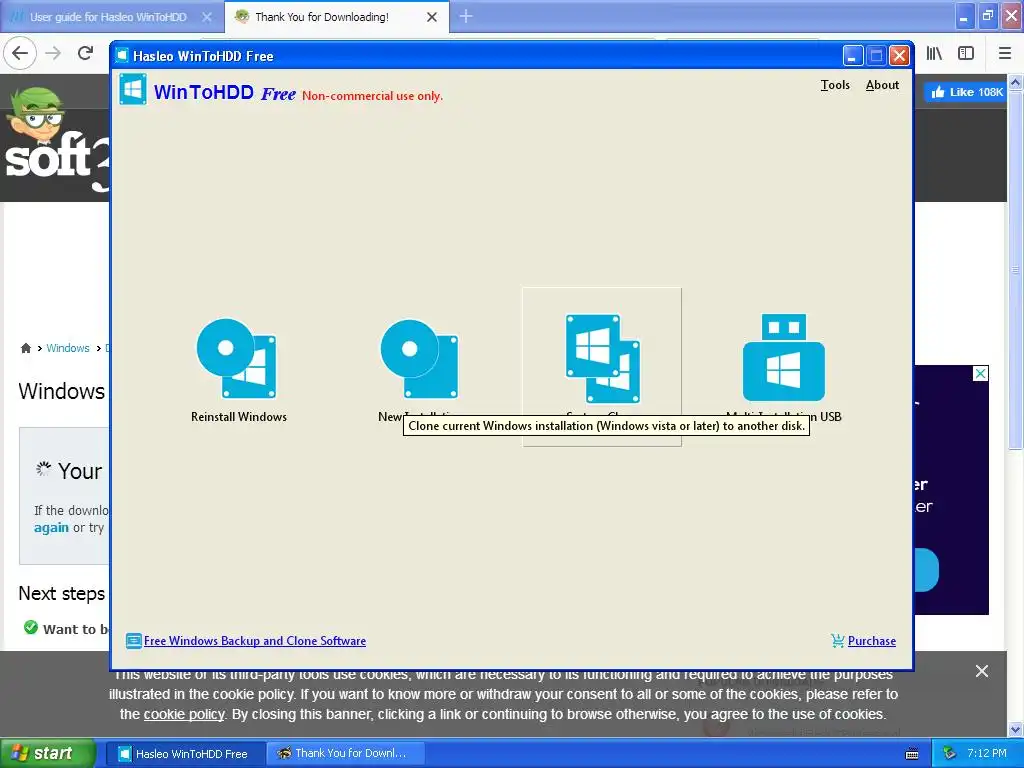This screenshot has height=768, width=1024.
Task: Close the User guide browser tab
Action: click(x=206, y=17)
